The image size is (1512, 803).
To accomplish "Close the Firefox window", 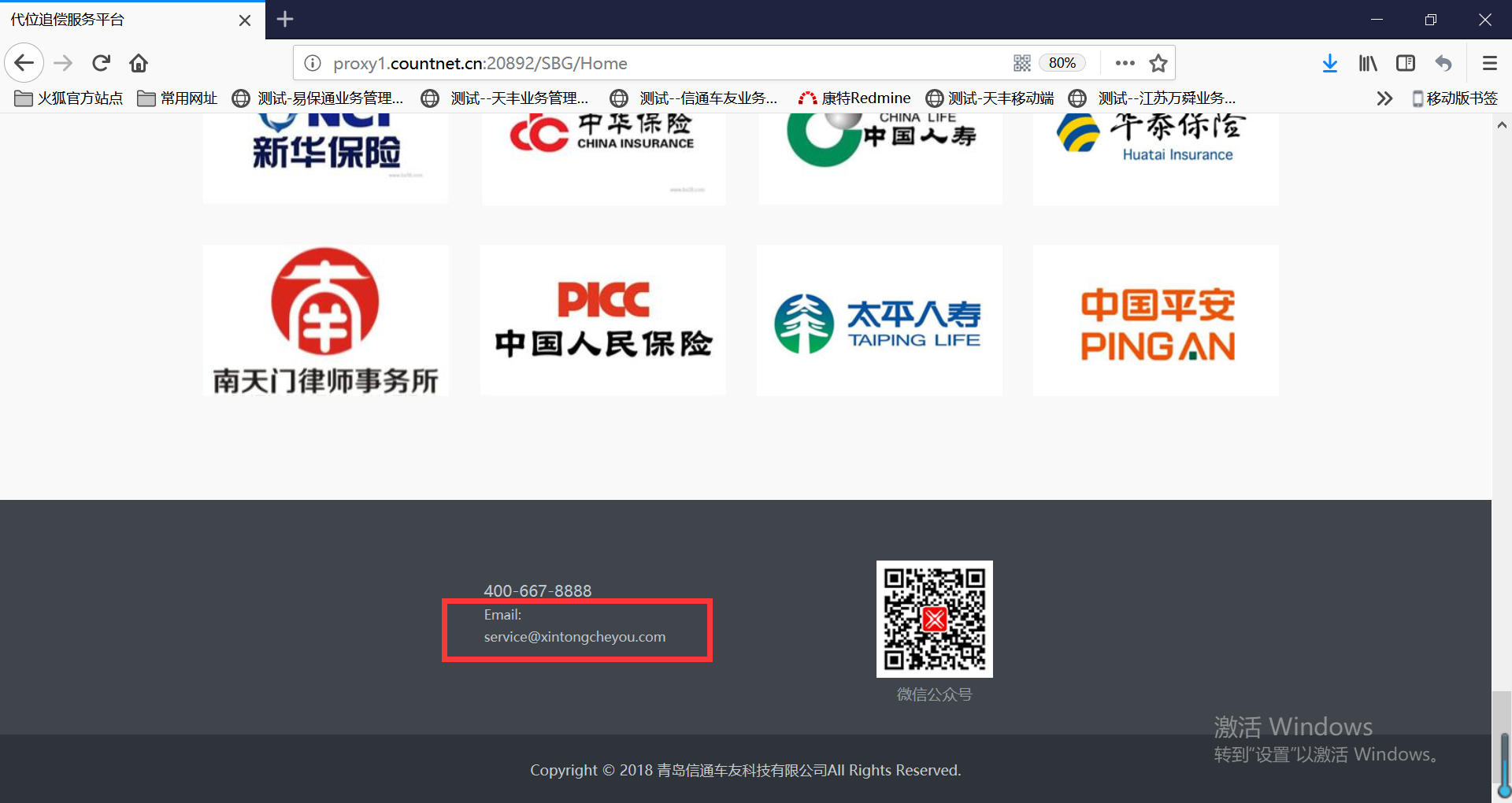I will [x=1485, y=19].
